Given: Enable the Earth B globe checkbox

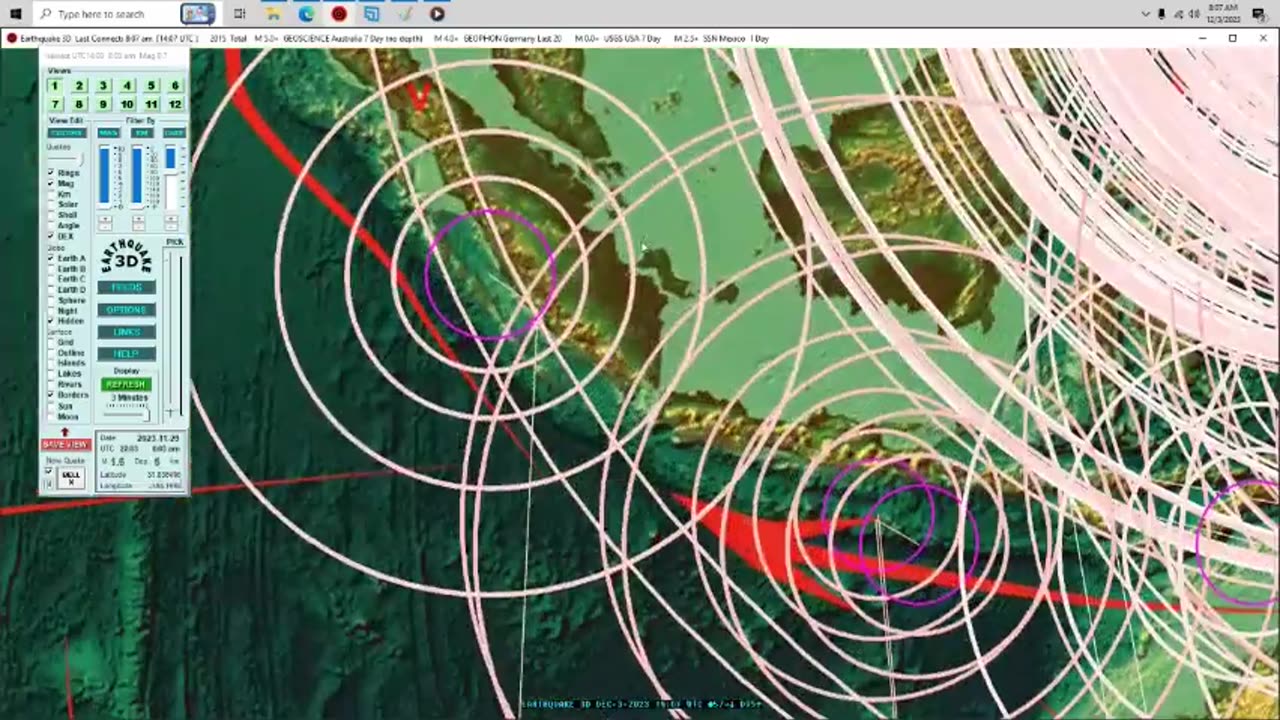Looking at the screenshot, I should click(x=51, y=269).
